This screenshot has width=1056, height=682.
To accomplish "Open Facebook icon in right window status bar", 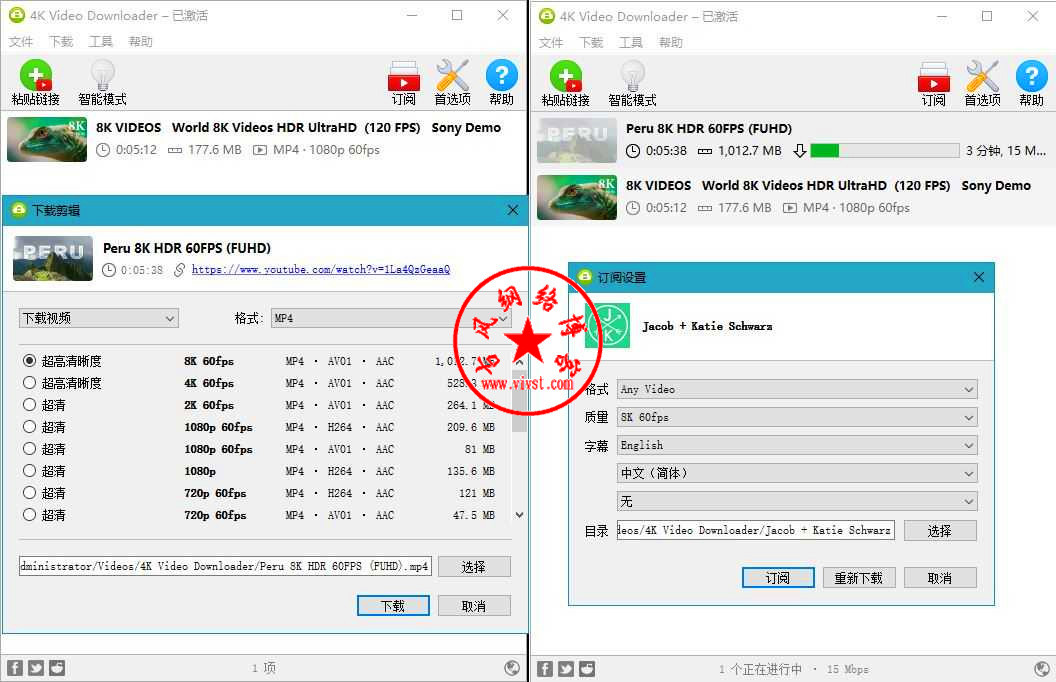I will click(545, 669).
